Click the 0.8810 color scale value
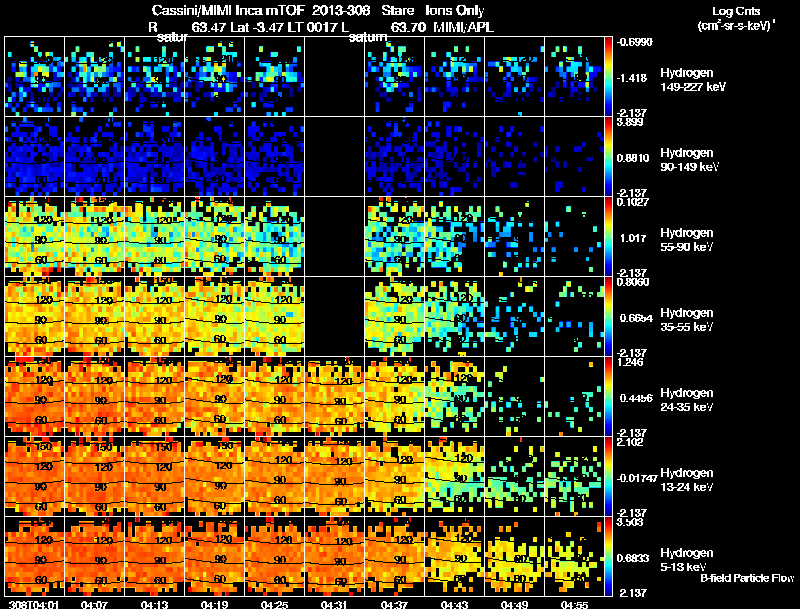800x609 pixels. (631, 158)
